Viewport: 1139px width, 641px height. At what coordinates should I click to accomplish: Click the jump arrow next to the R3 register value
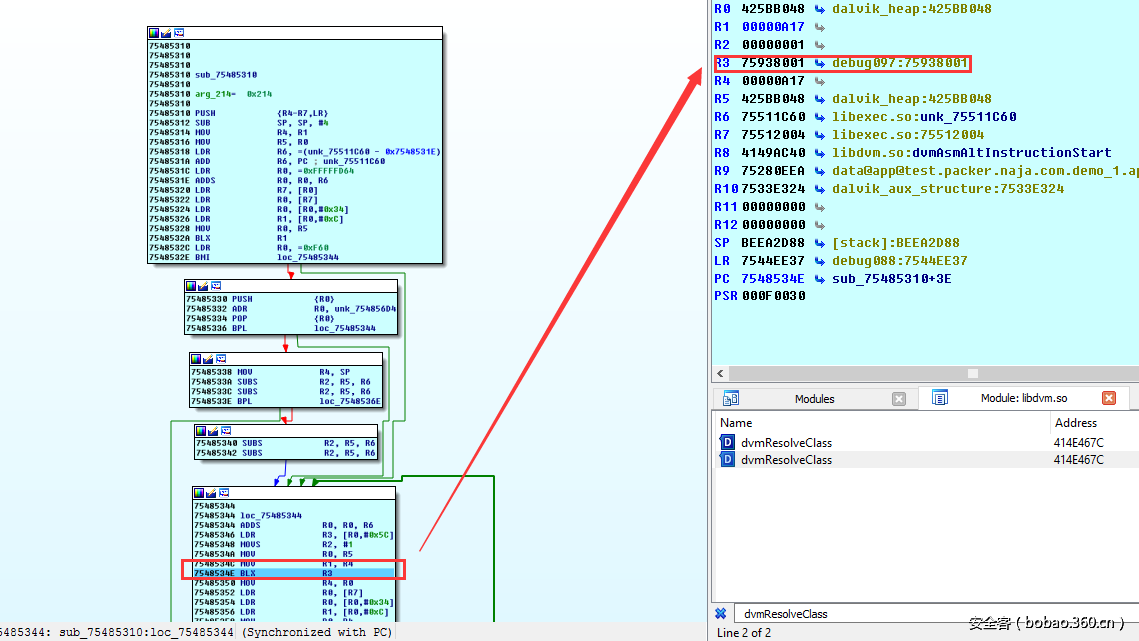(x=819, y=63)
